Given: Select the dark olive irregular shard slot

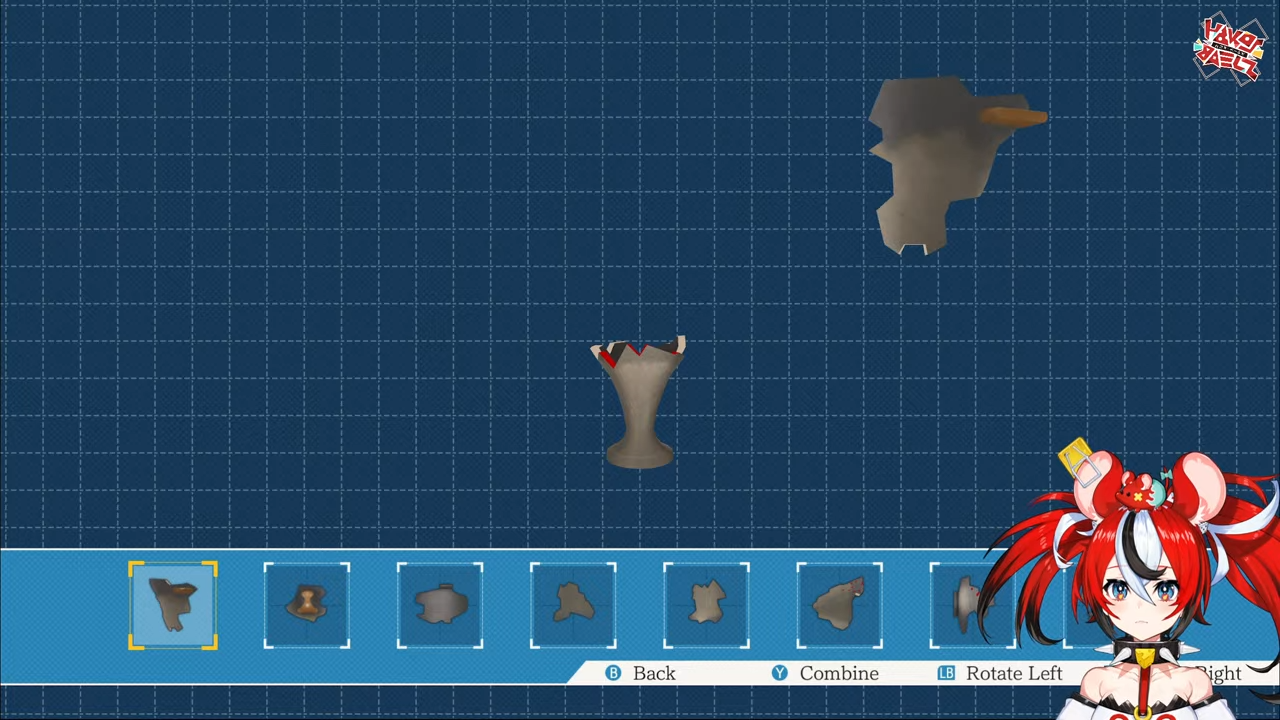Looking at the screenshot, I should (x=573, y=606).
